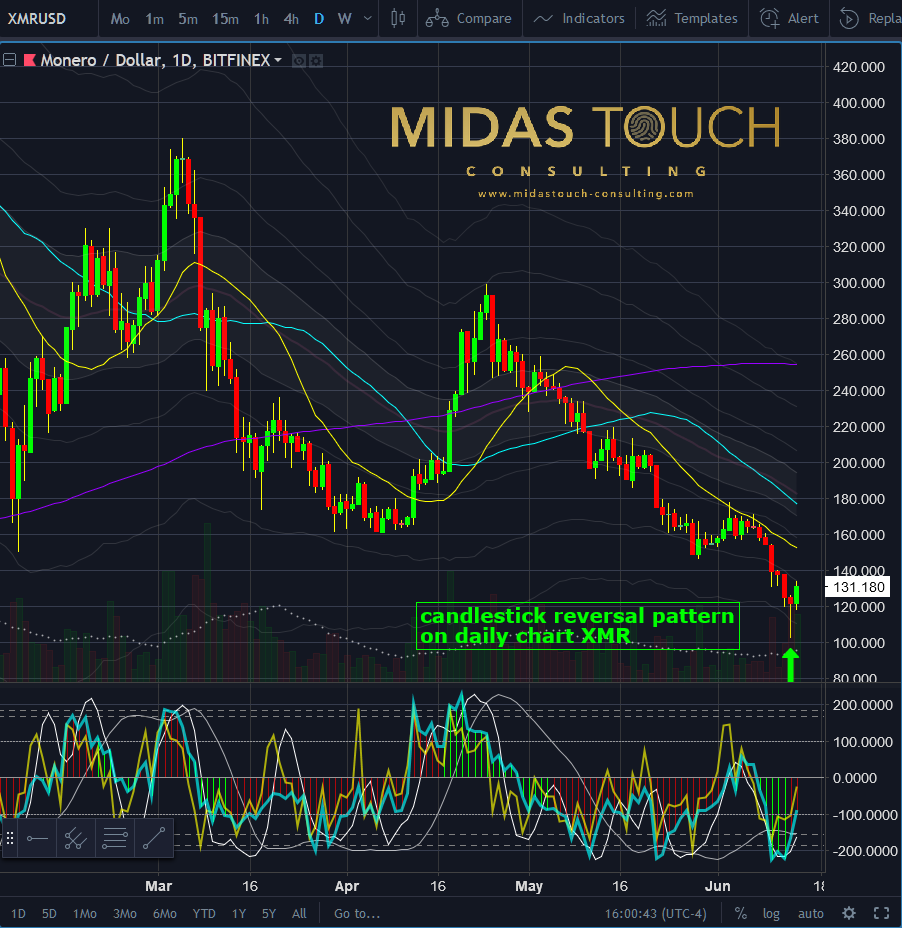Click the 200.0000 indicator axis label

(862, 705)
